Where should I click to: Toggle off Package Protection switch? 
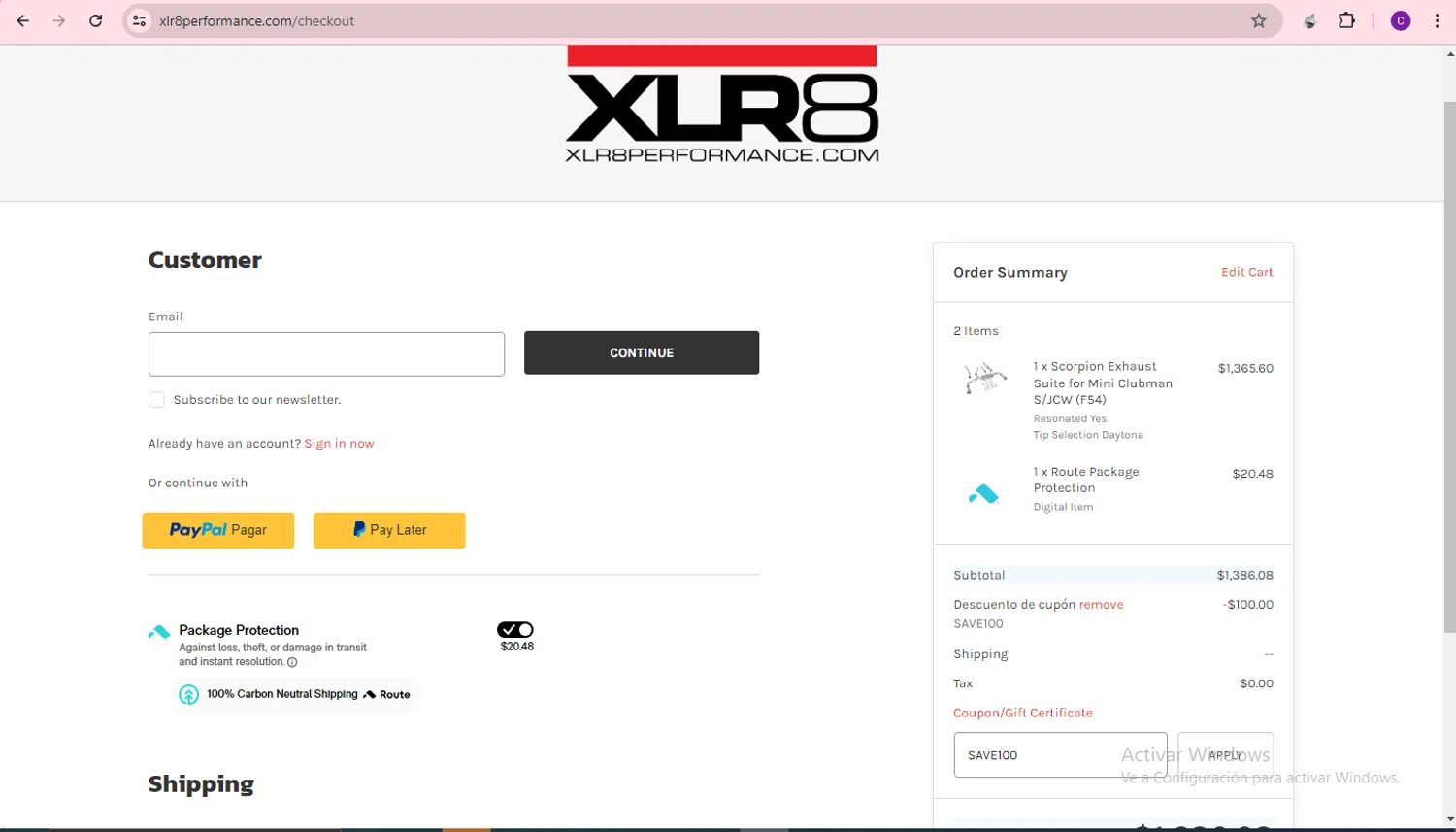click(515, 630)
